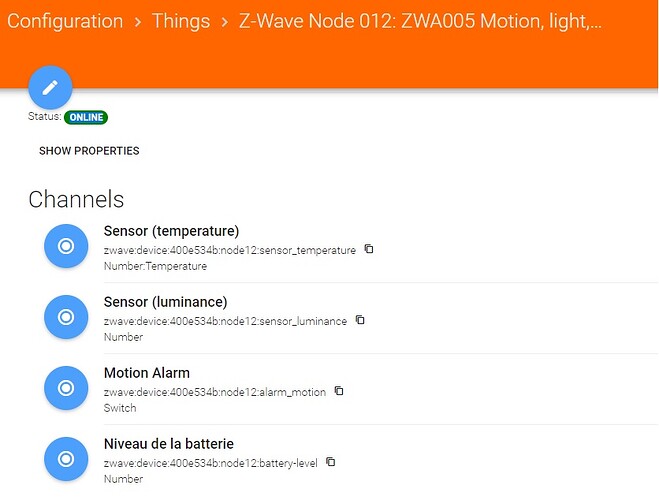Image resolution: width=659 pixels, height=500 pixels.
Task: Click the alarm_motion channel UID text
Action: pos(215,392)
